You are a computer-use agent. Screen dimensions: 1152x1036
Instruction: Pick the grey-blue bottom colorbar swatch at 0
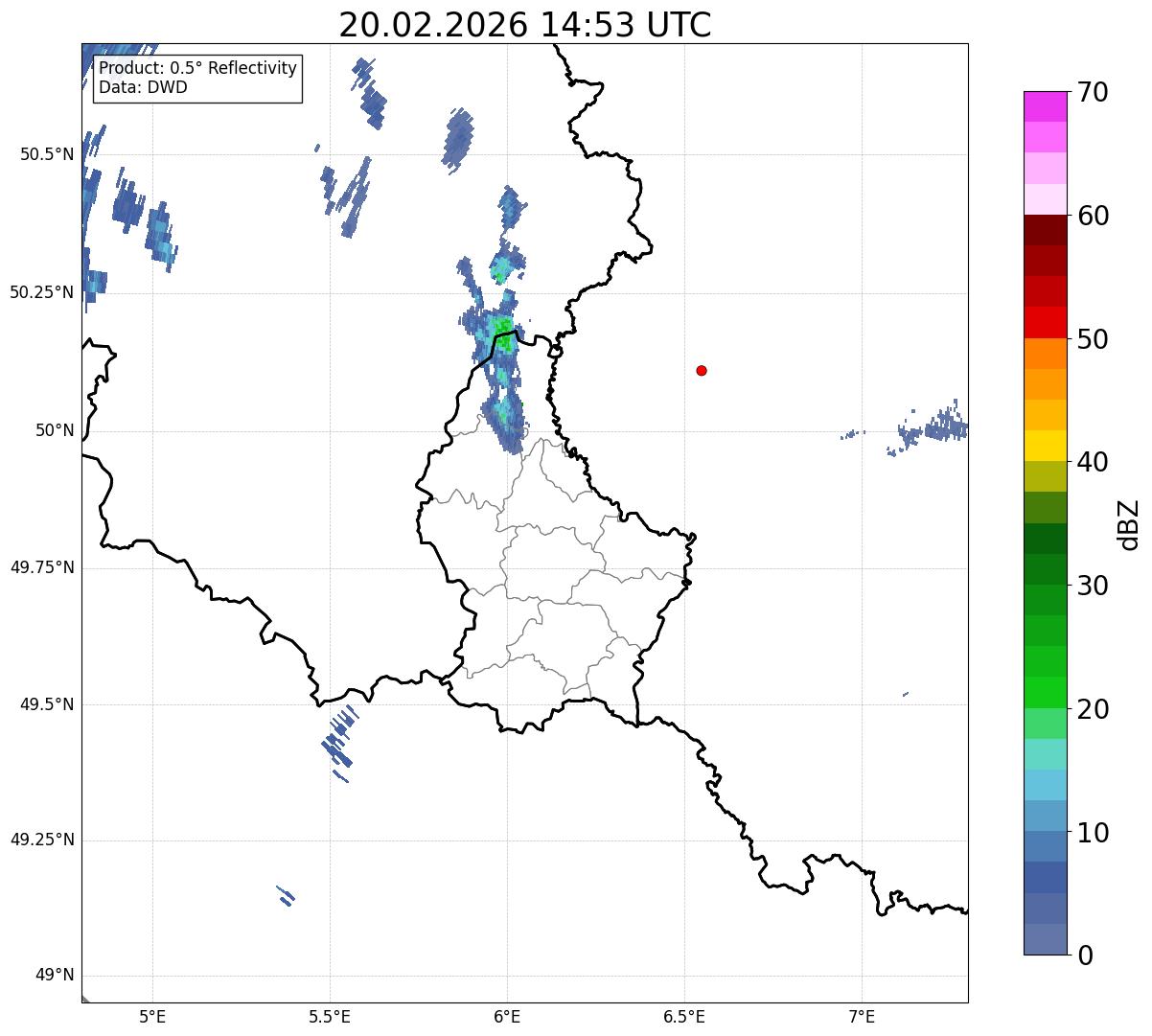tap(1046, 939)
